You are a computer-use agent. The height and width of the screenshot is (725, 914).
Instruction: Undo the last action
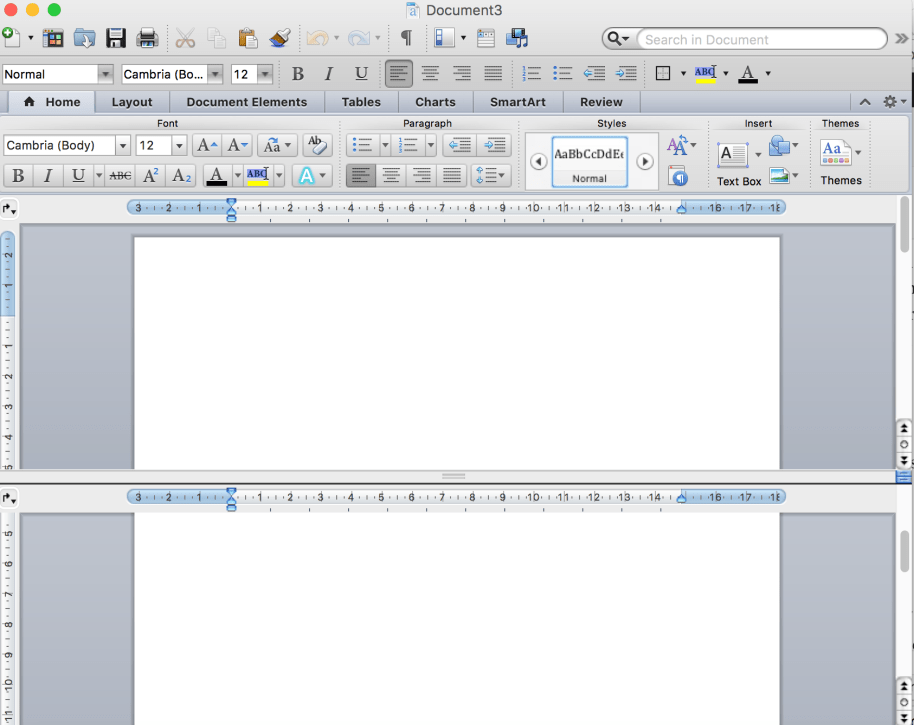(x=318, y=37)
